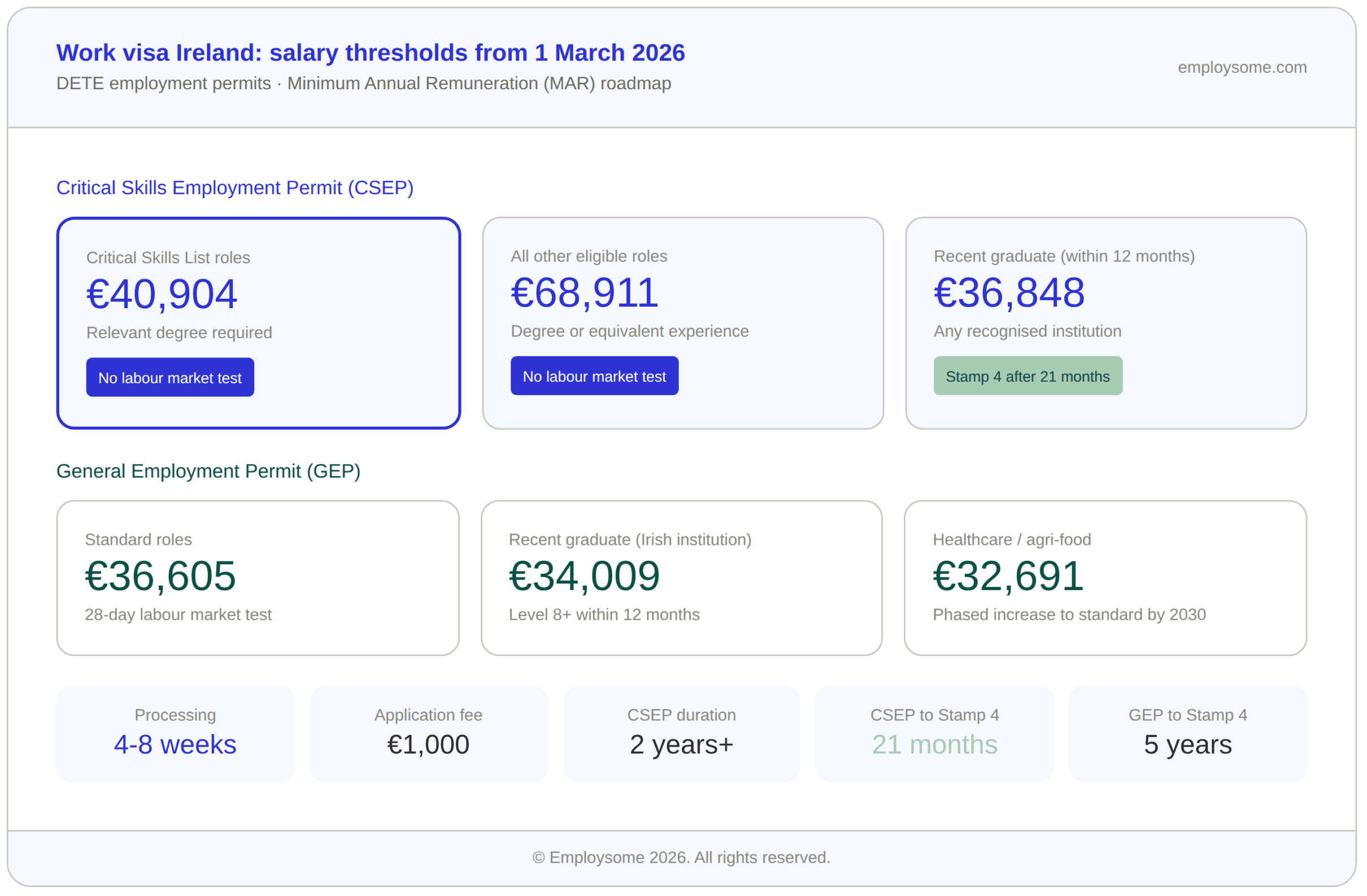Screen dimensions: 1367x896
Task: Click the CSEP duration 2 years+ stat box
Action: 681,733
